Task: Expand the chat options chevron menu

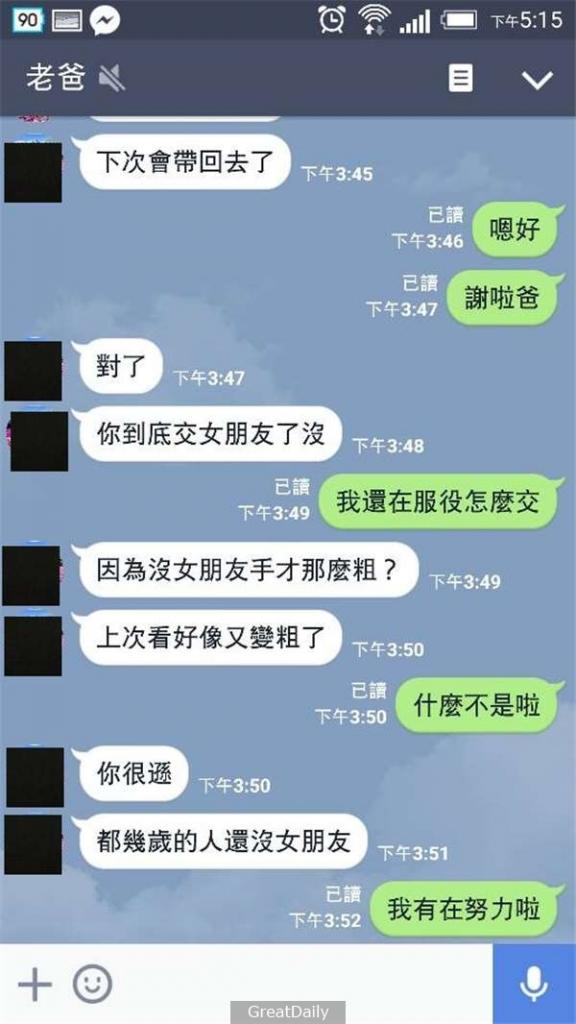Action: (537, 80)
